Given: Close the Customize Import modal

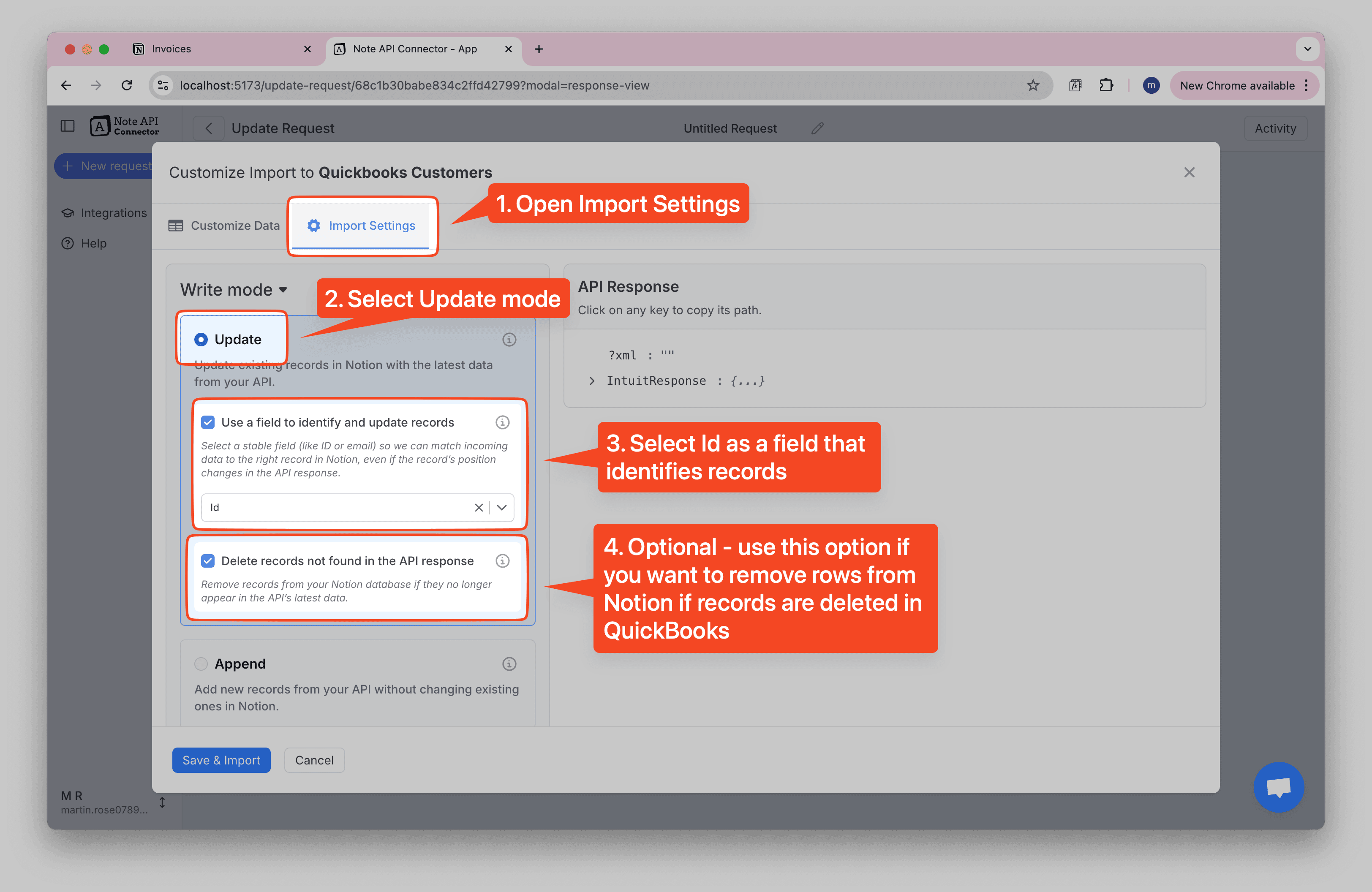Looking at the screenshot, I should [1189, 172].
